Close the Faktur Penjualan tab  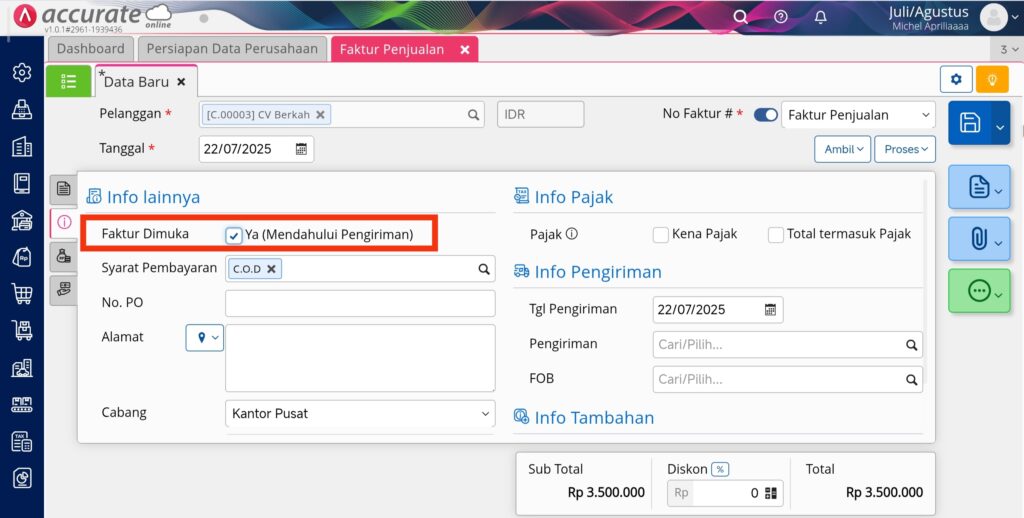[465, 50]
